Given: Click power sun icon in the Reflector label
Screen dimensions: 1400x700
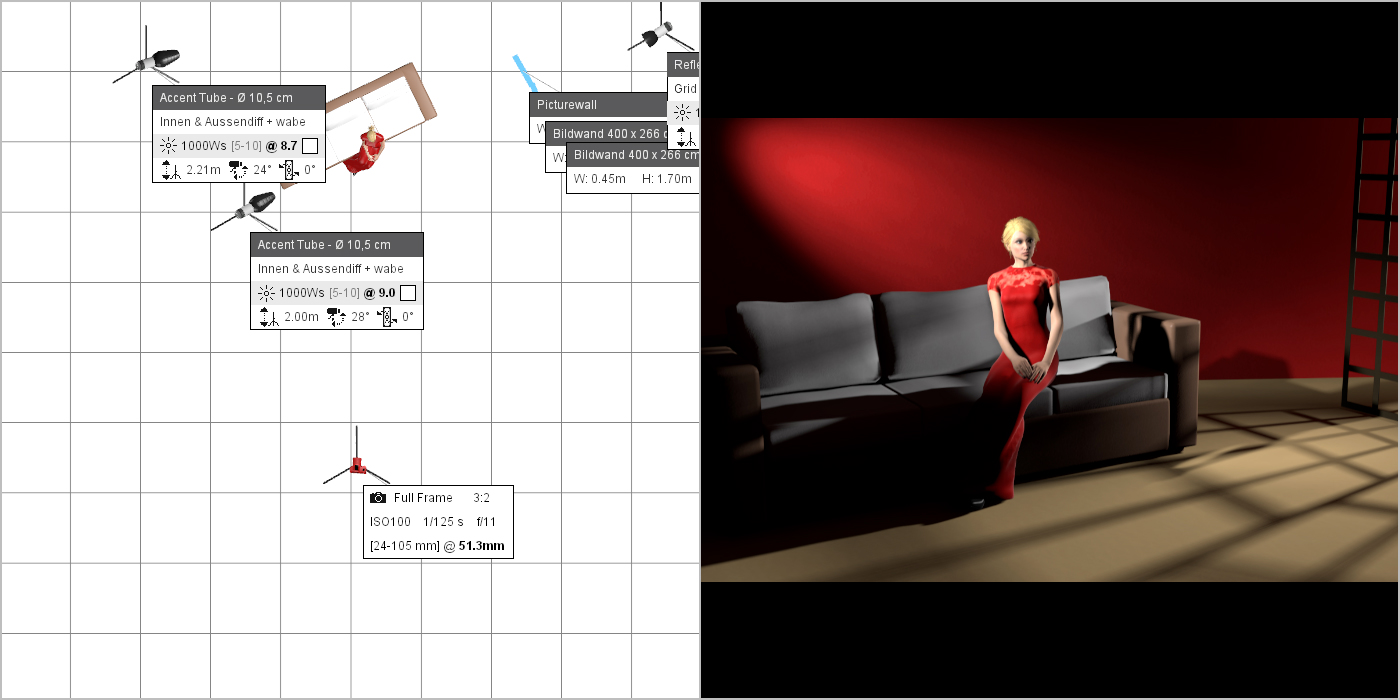Looking at the screenshot, I should pos(682,113).
